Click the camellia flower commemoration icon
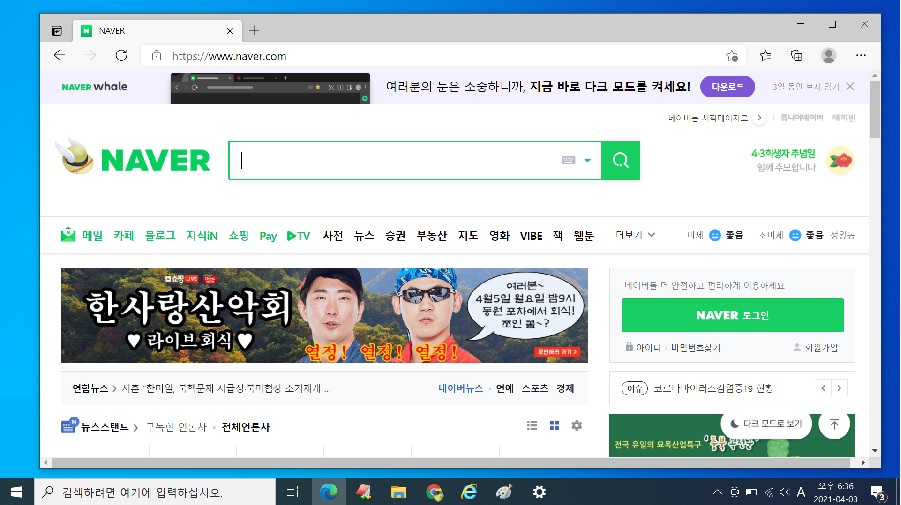 840,160
